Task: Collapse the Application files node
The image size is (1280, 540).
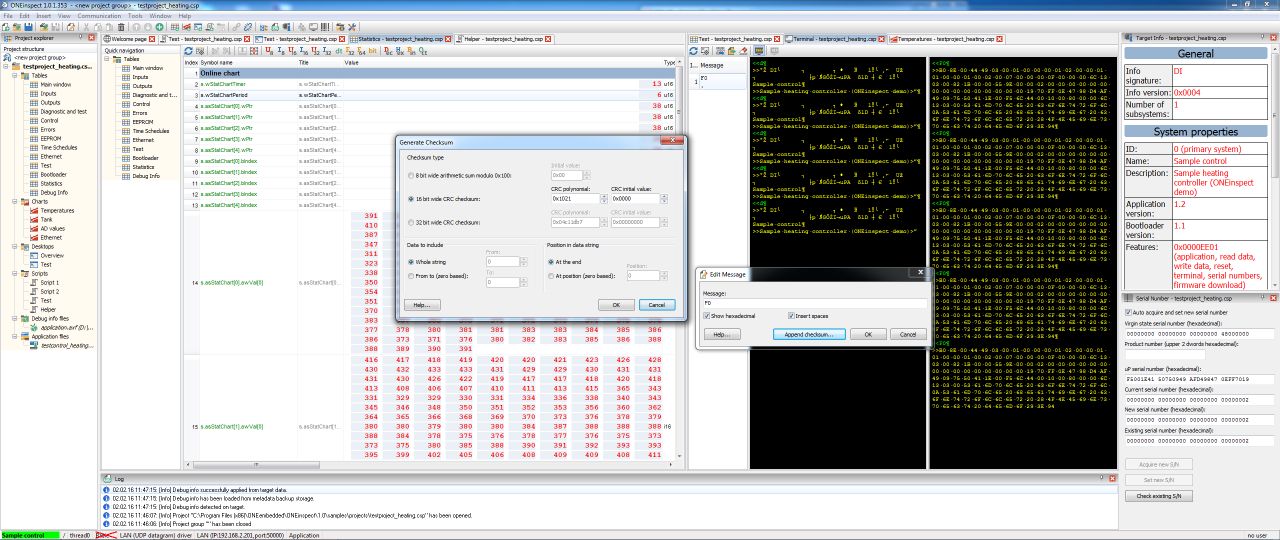Action: click(14, 336)
